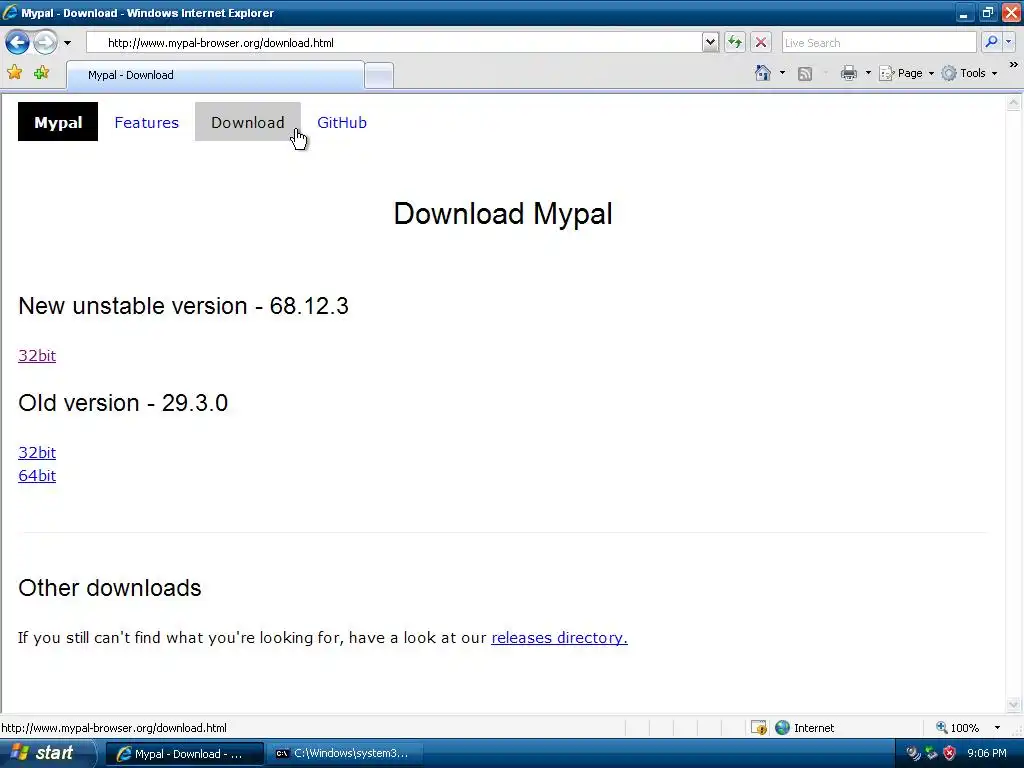Click the Download nav item
The image size is (1024, 768).
pyautogui.click(x=248, y=122)
